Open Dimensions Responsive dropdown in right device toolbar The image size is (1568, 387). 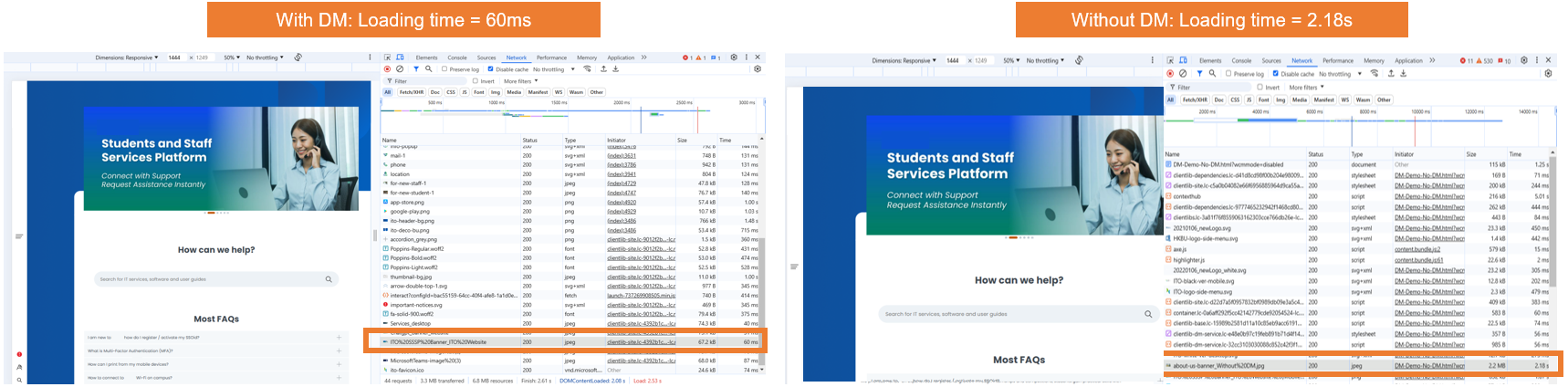(904, 60)
